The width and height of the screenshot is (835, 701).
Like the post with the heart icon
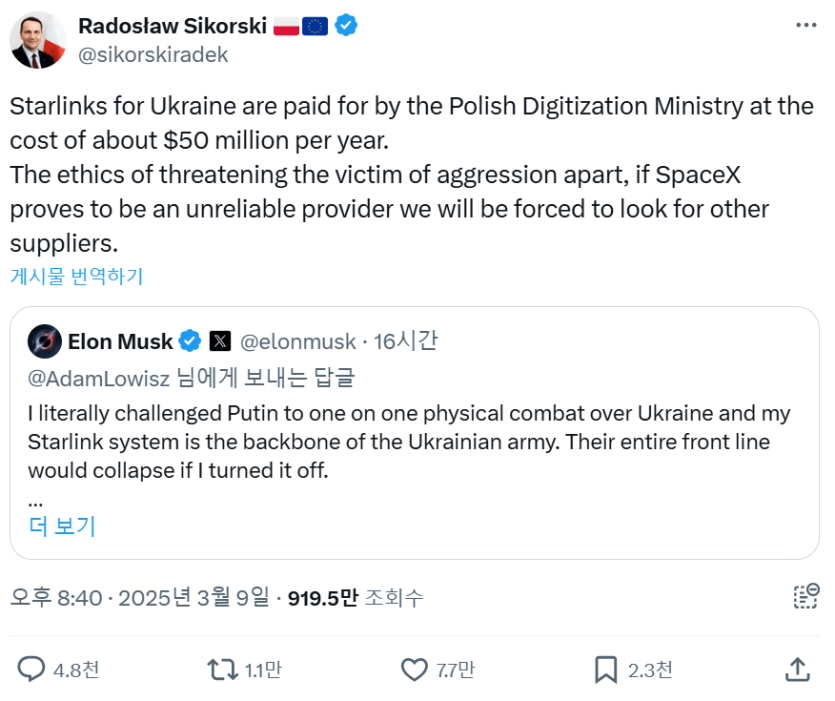[x=414, y=669]
